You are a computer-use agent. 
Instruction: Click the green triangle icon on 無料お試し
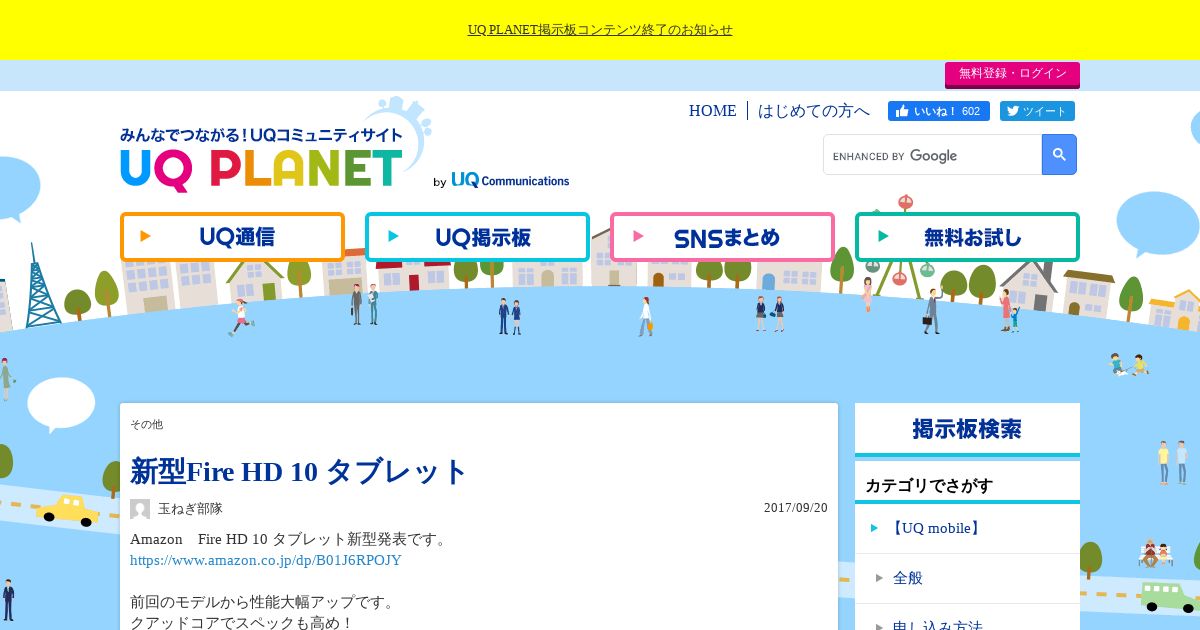[883, 237]
